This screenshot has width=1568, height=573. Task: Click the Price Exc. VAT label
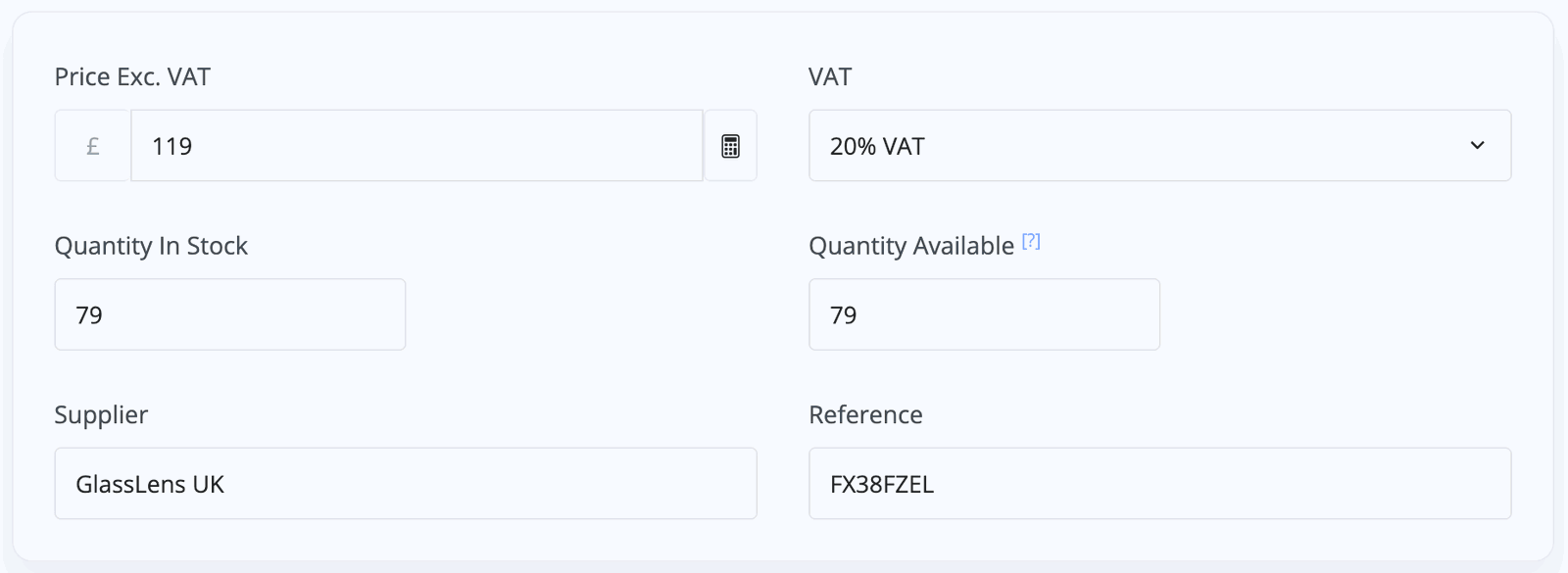click(132, 77)
